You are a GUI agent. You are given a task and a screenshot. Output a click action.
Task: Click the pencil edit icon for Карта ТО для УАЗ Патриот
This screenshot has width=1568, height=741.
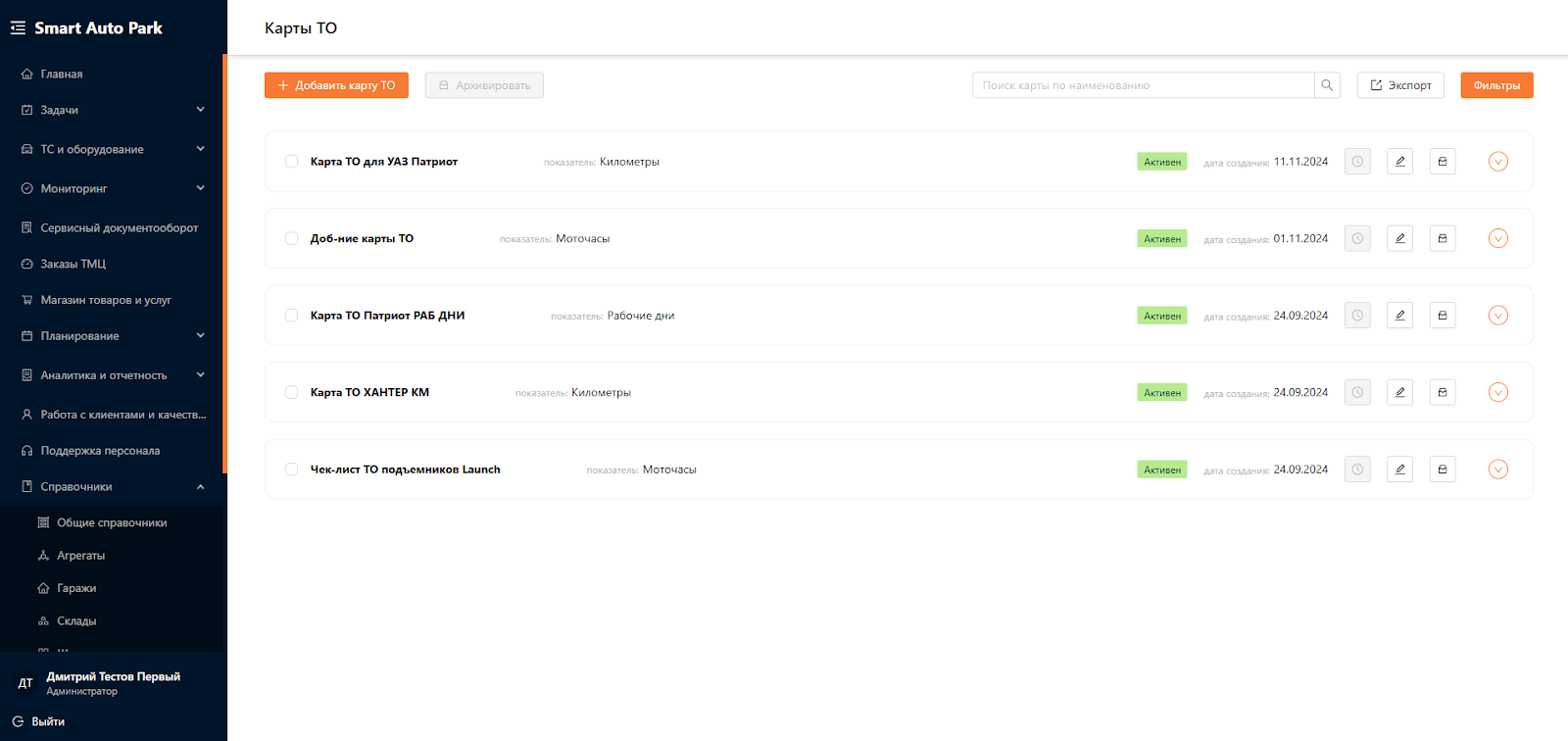[1399, 162]
